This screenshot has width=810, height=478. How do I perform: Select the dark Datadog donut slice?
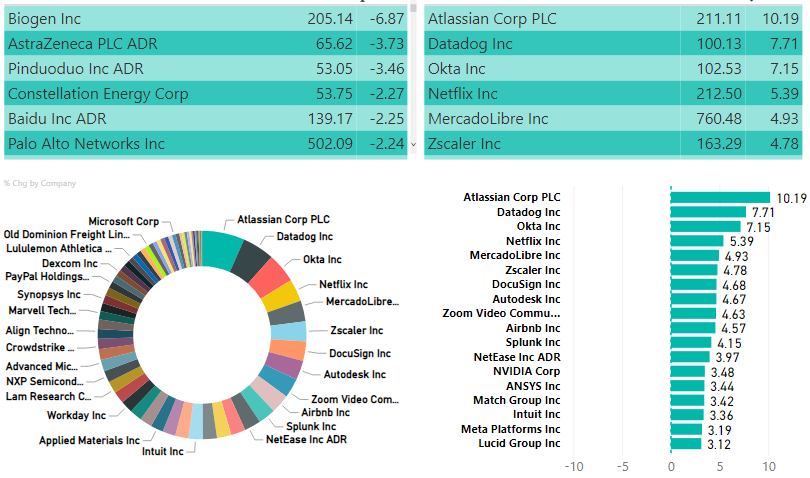250,260
